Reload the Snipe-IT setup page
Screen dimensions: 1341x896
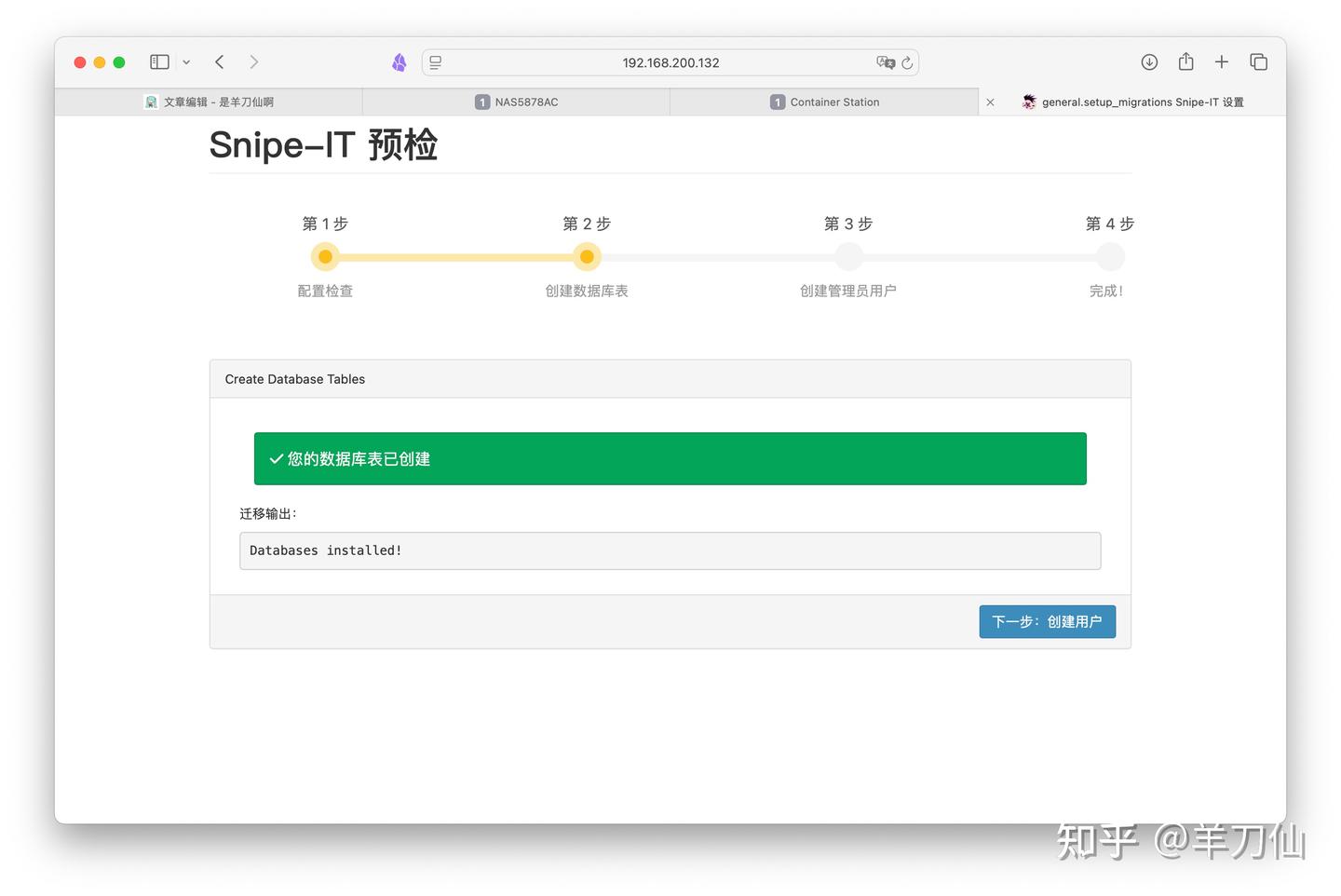click(908, 62)
